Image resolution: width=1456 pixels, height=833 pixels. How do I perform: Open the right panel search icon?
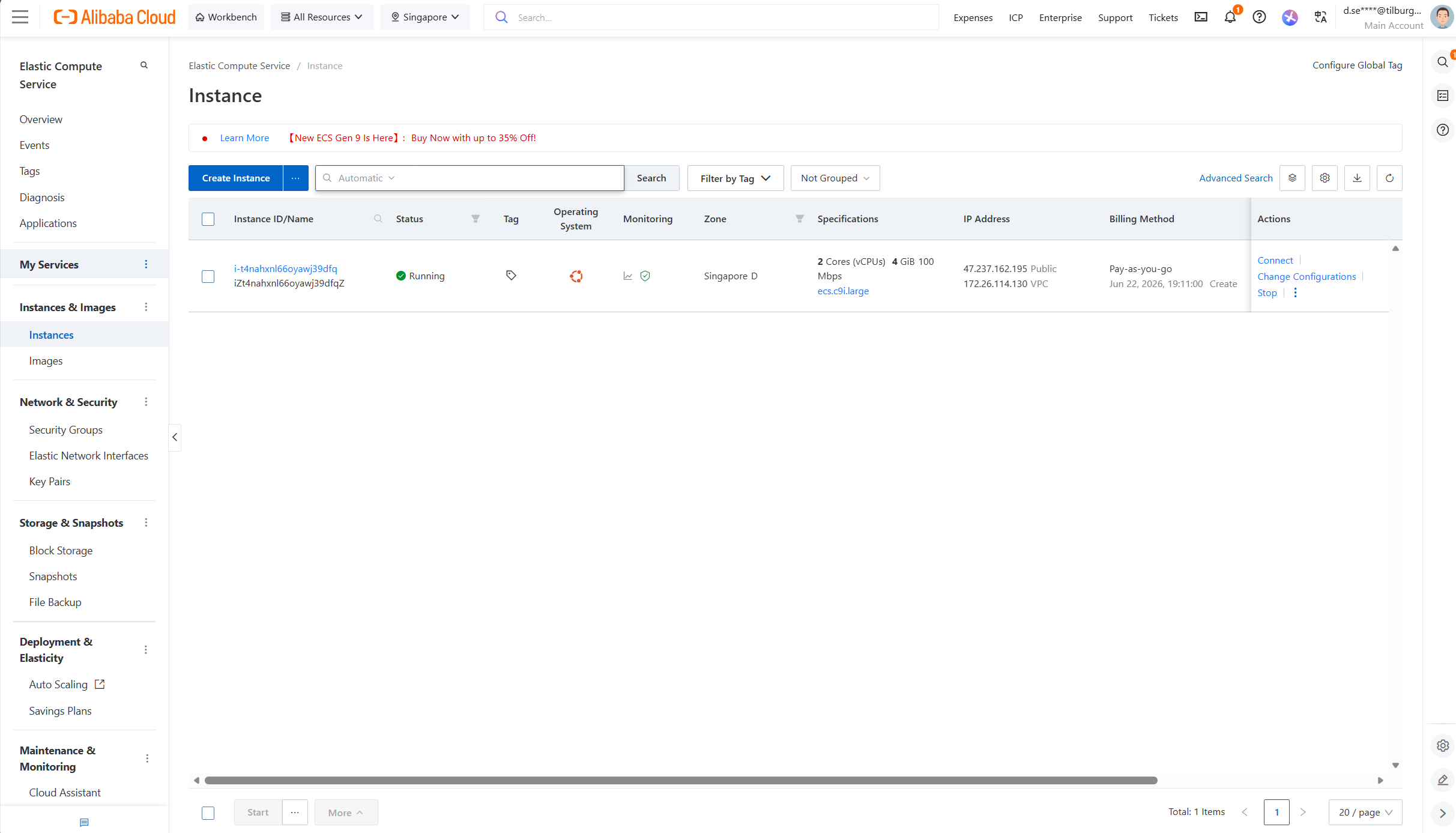point(1442,61)
